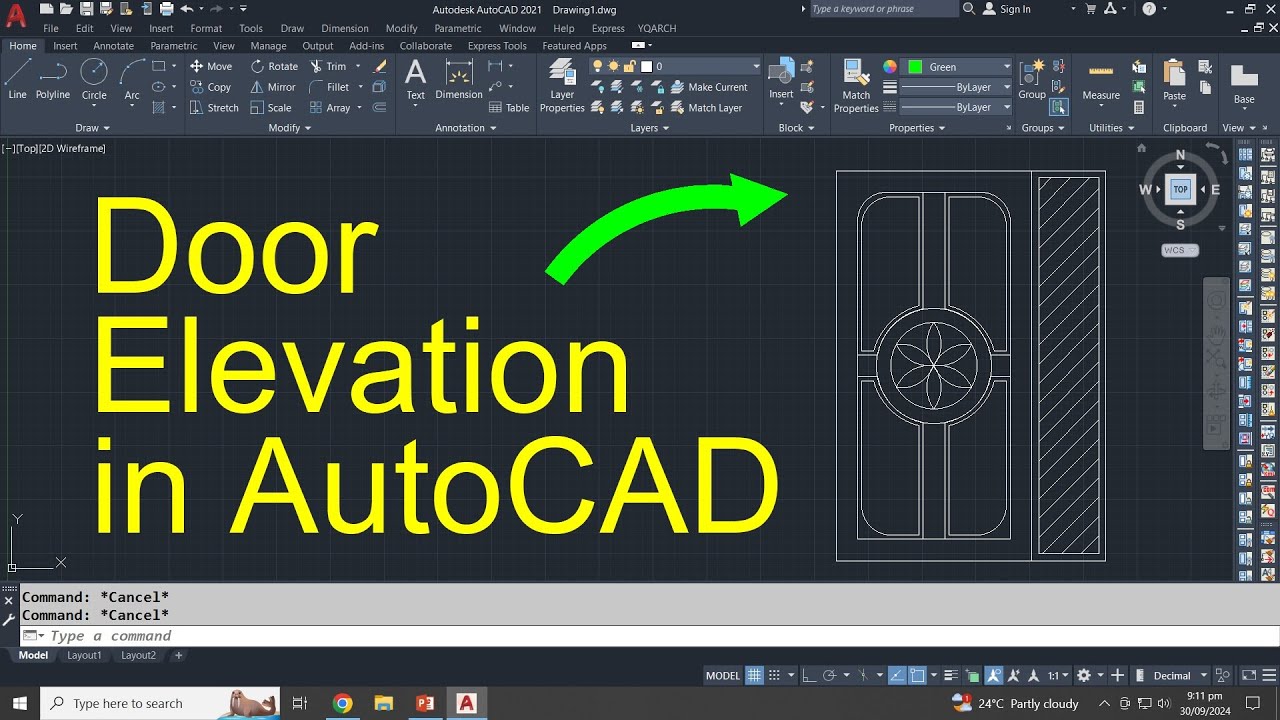Open the Green object color dropdown
This screenshot has height=720, width=1280.
pyautogui.click(x=959, y=67)
